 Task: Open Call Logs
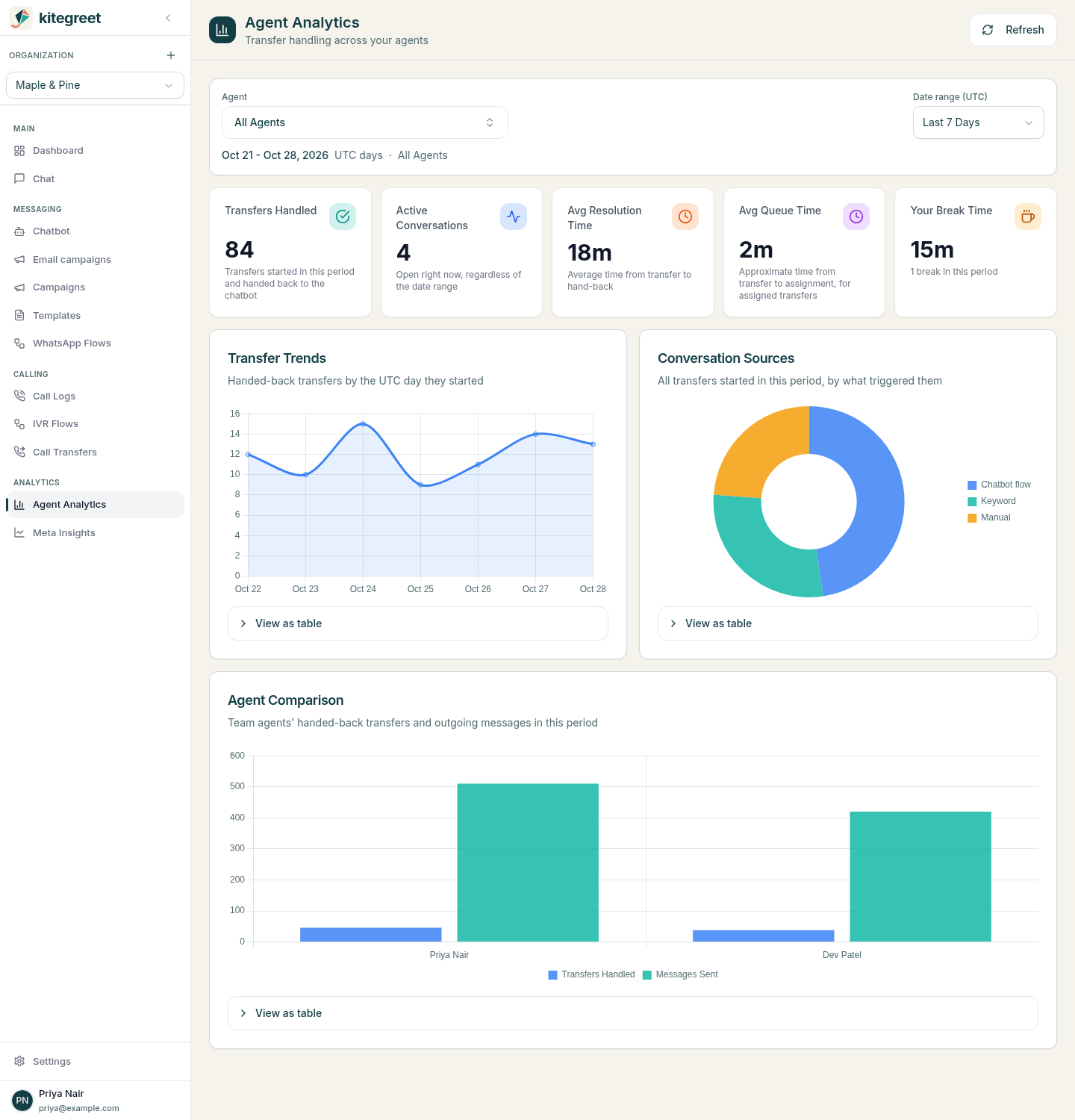coord(95,396)
